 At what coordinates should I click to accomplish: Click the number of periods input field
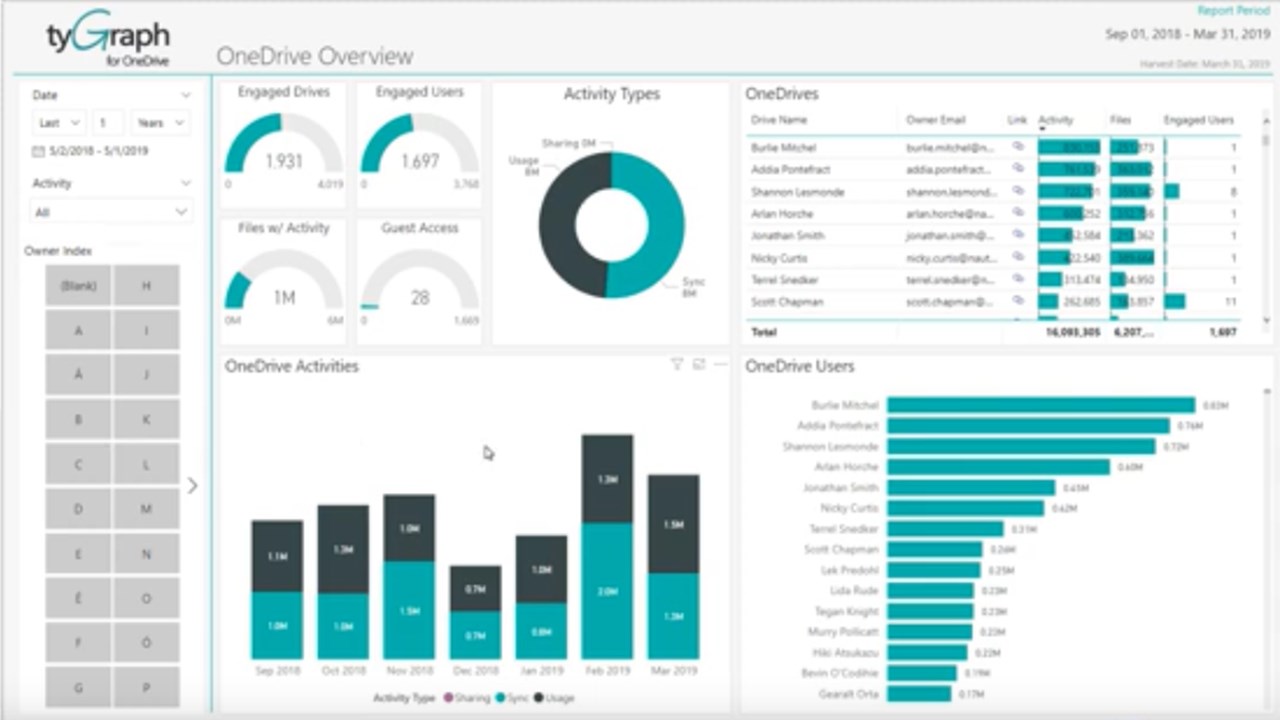(109, 123)
